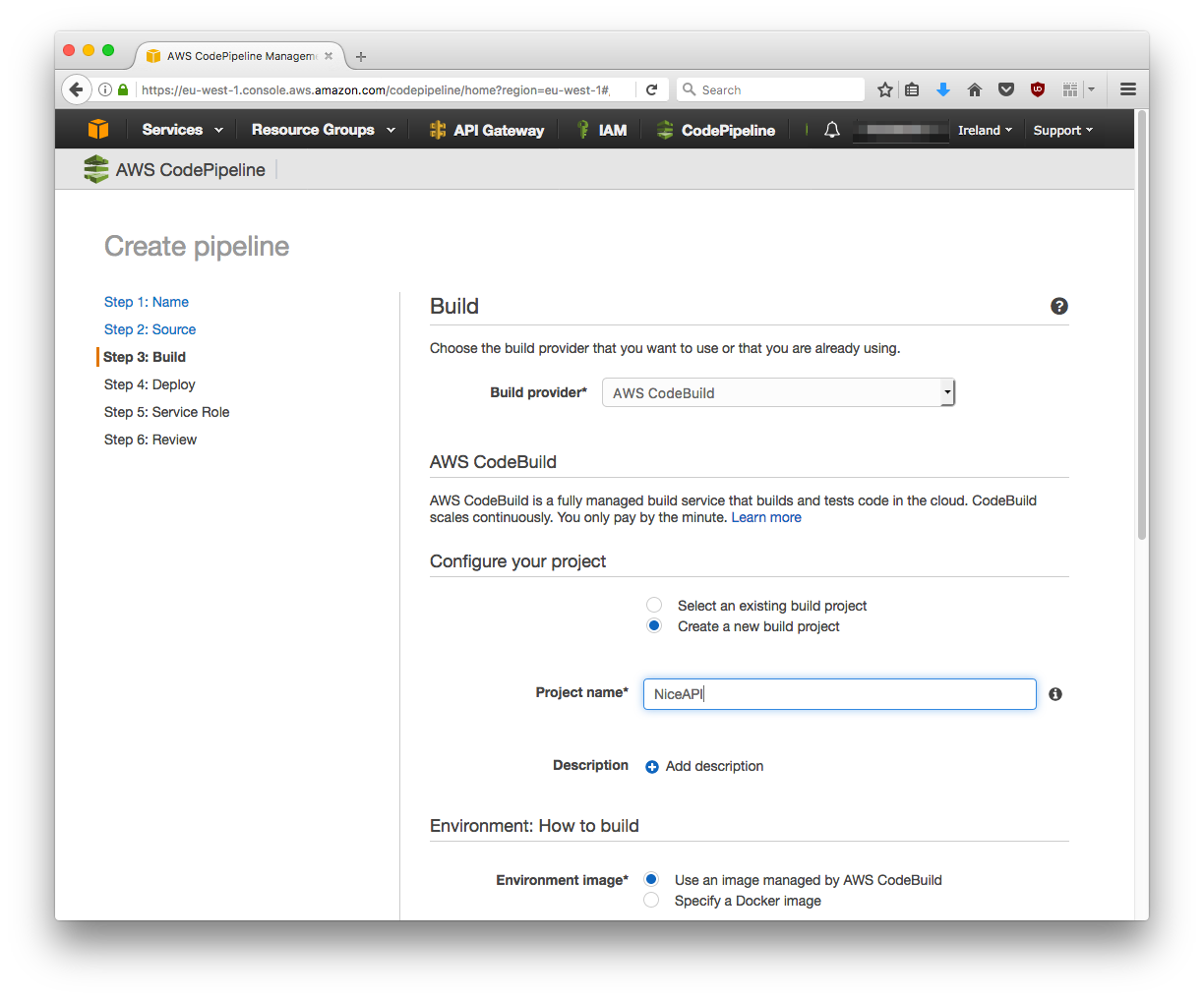This screenshot has width=1204, height=999.
Task: Open the Pocket icon
Action: [x=1006, y=89]
